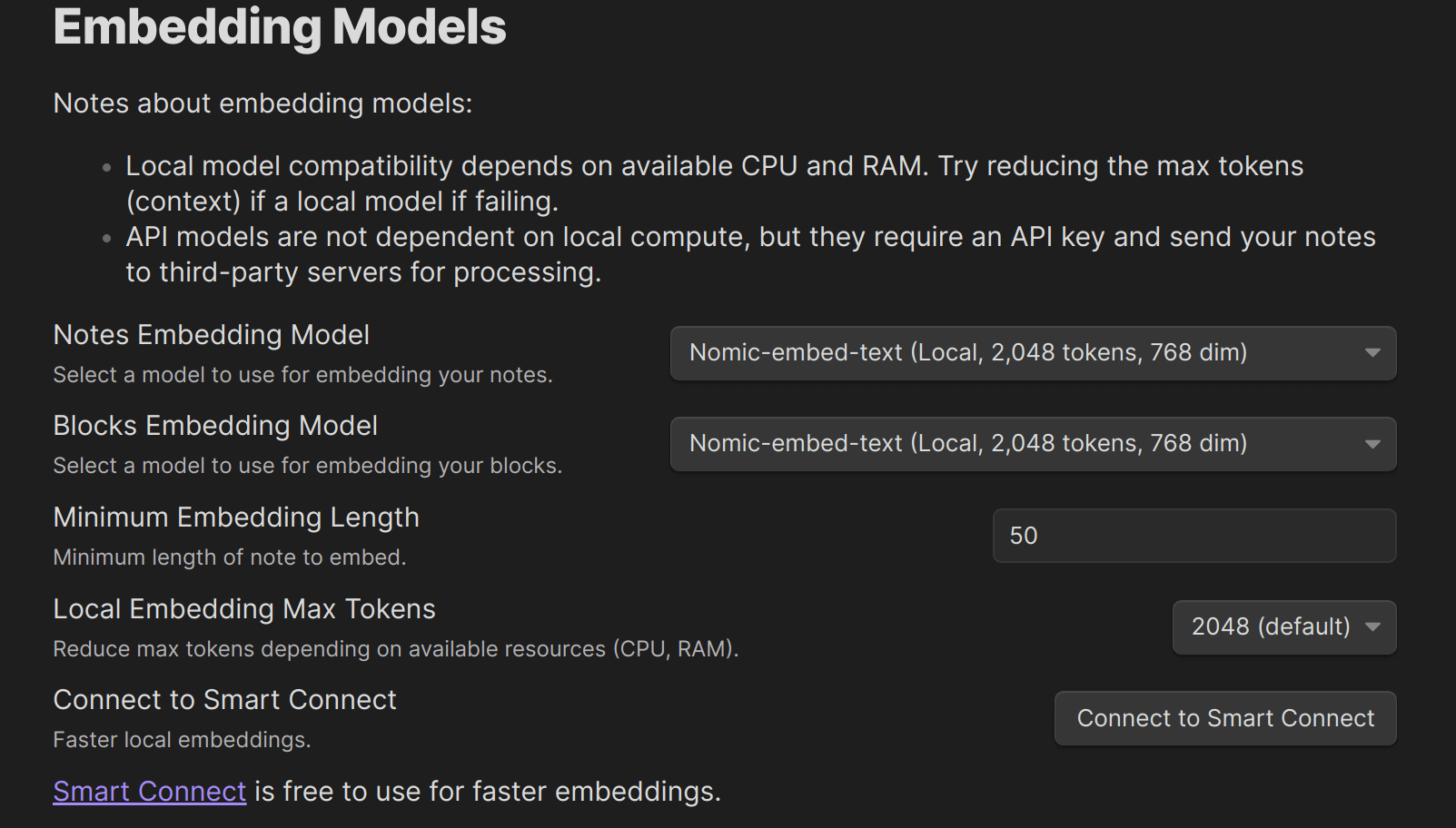
Task: Click the 'Faster local embeddings.' description text
Action: coord(182,740)
